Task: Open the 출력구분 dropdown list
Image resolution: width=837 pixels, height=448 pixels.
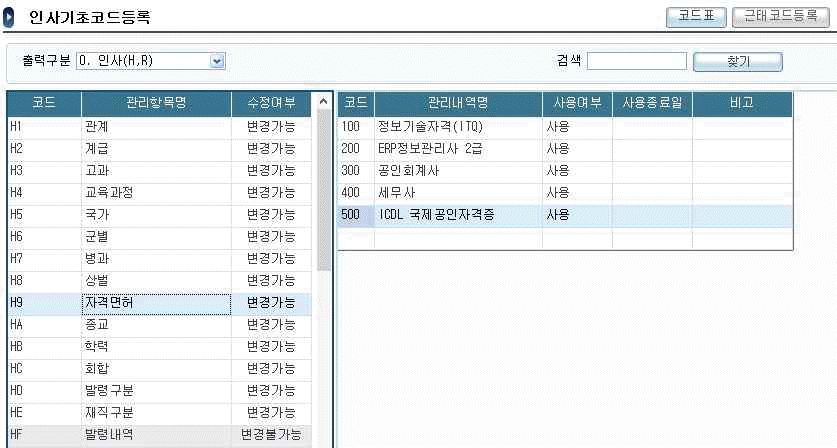Action: click(x=217, y=61)
